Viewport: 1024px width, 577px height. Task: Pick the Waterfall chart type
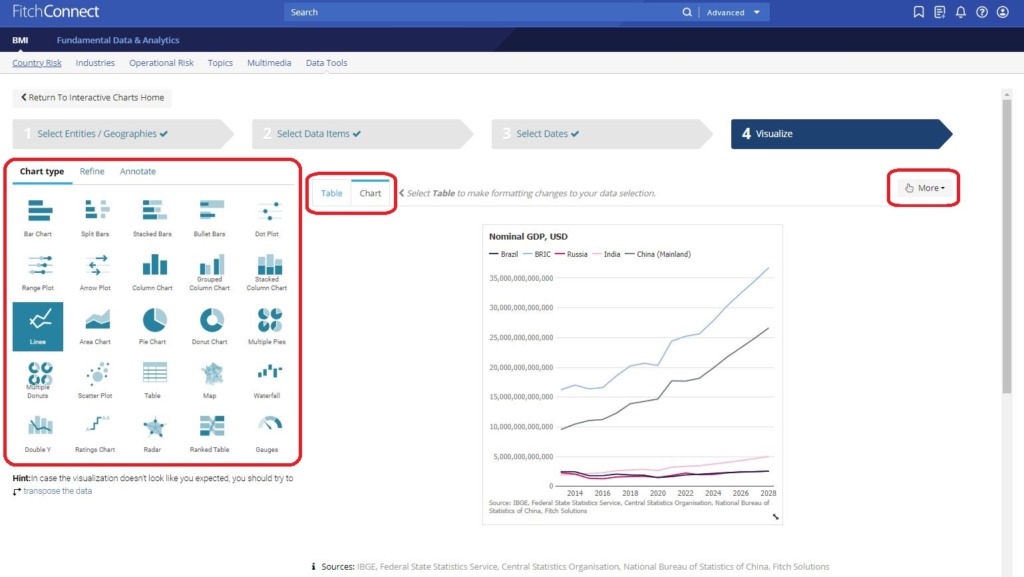click(268, 375)
